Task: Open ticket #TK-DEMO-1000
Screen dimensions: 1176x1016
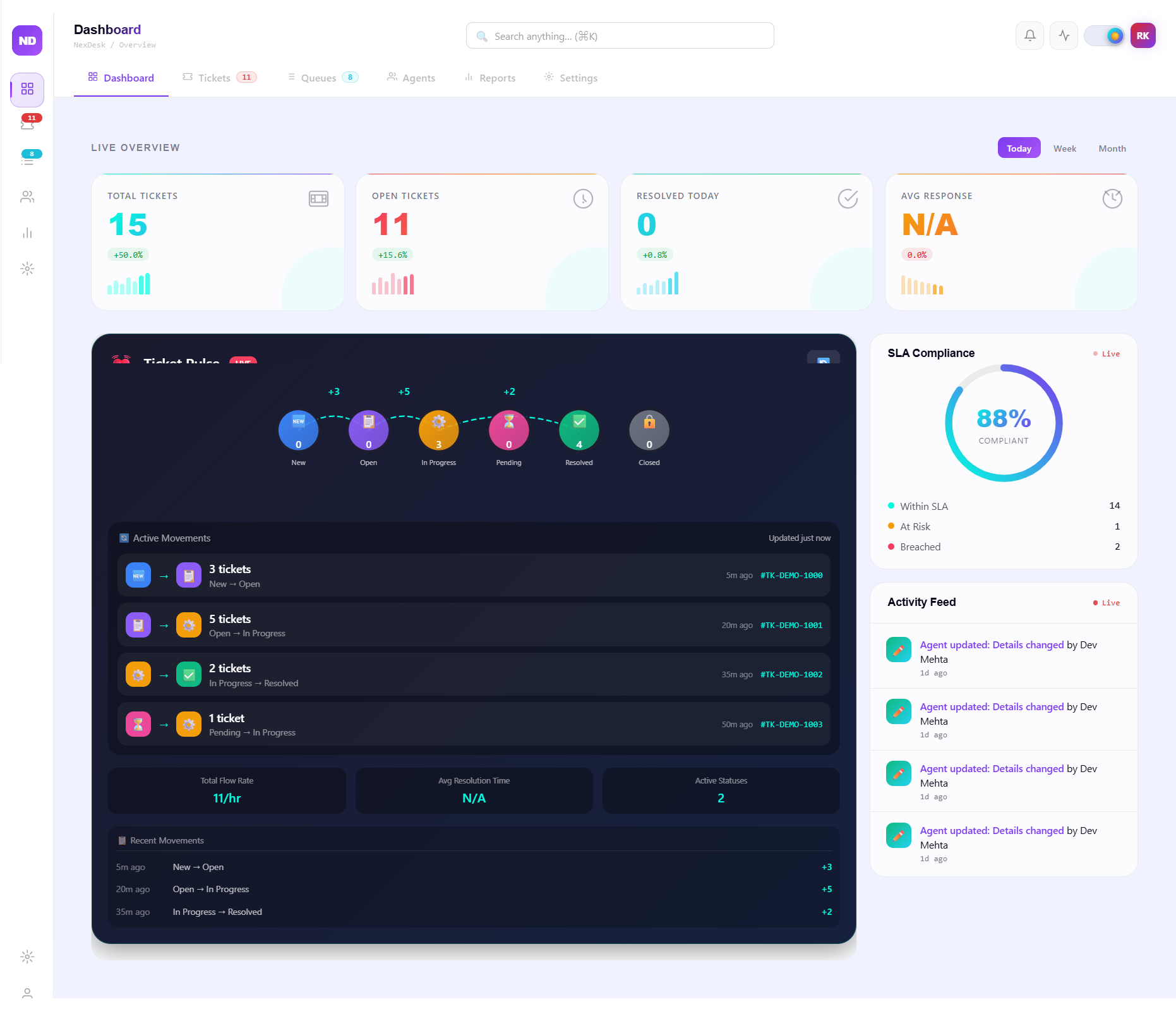Action: point(791,576)
